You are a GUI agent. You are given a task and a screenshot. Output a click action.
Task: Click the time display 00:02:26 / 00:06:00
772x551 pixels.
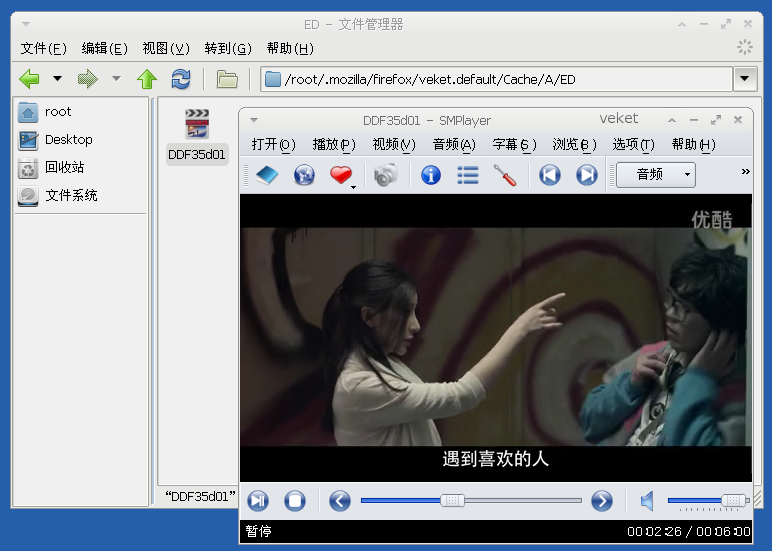click(688, 532)
